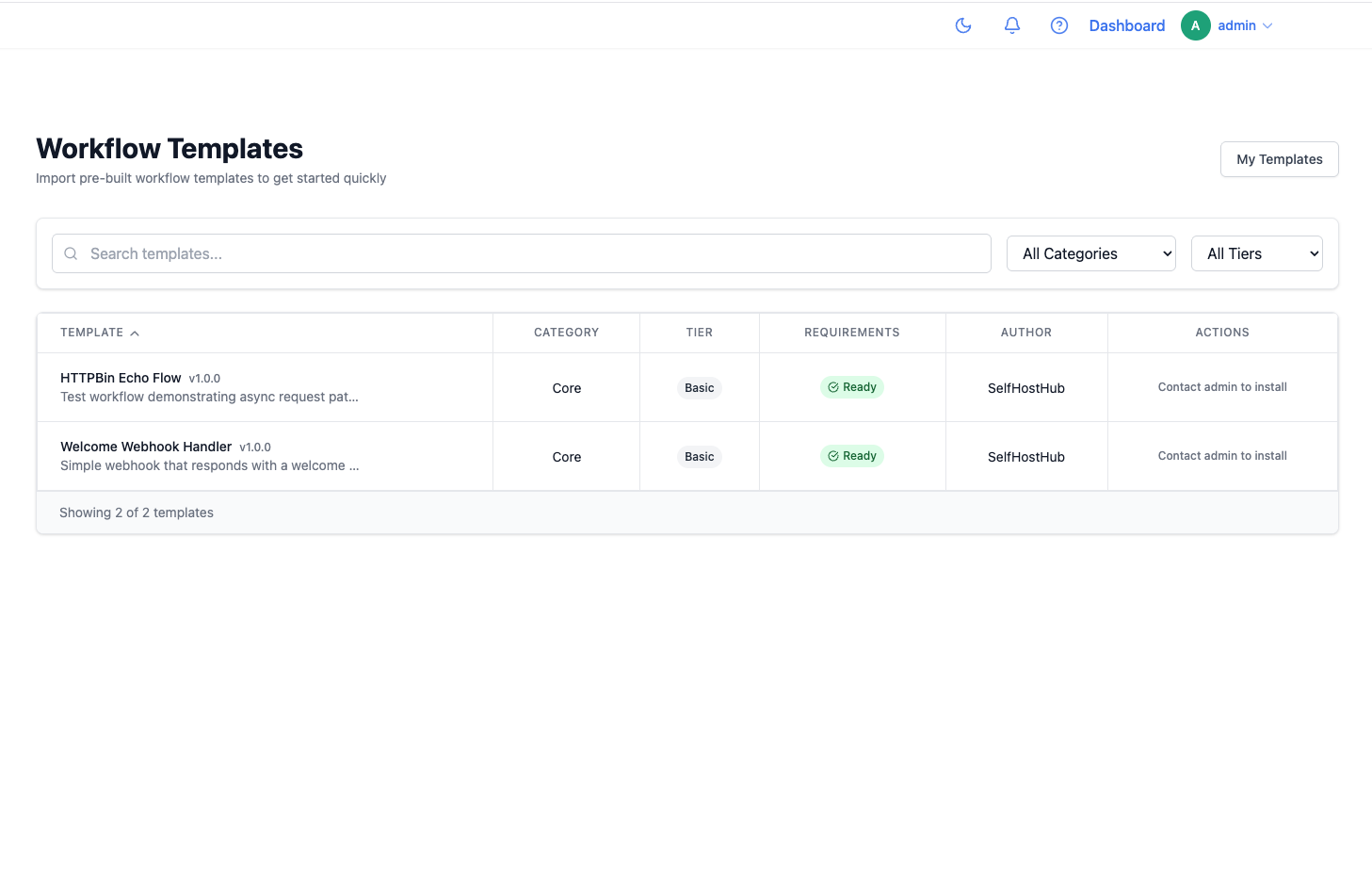This screenshot has width=1372, height=879.
Task: Select the HTTPBin Echo Flow template row
Action: click(264, 386)
